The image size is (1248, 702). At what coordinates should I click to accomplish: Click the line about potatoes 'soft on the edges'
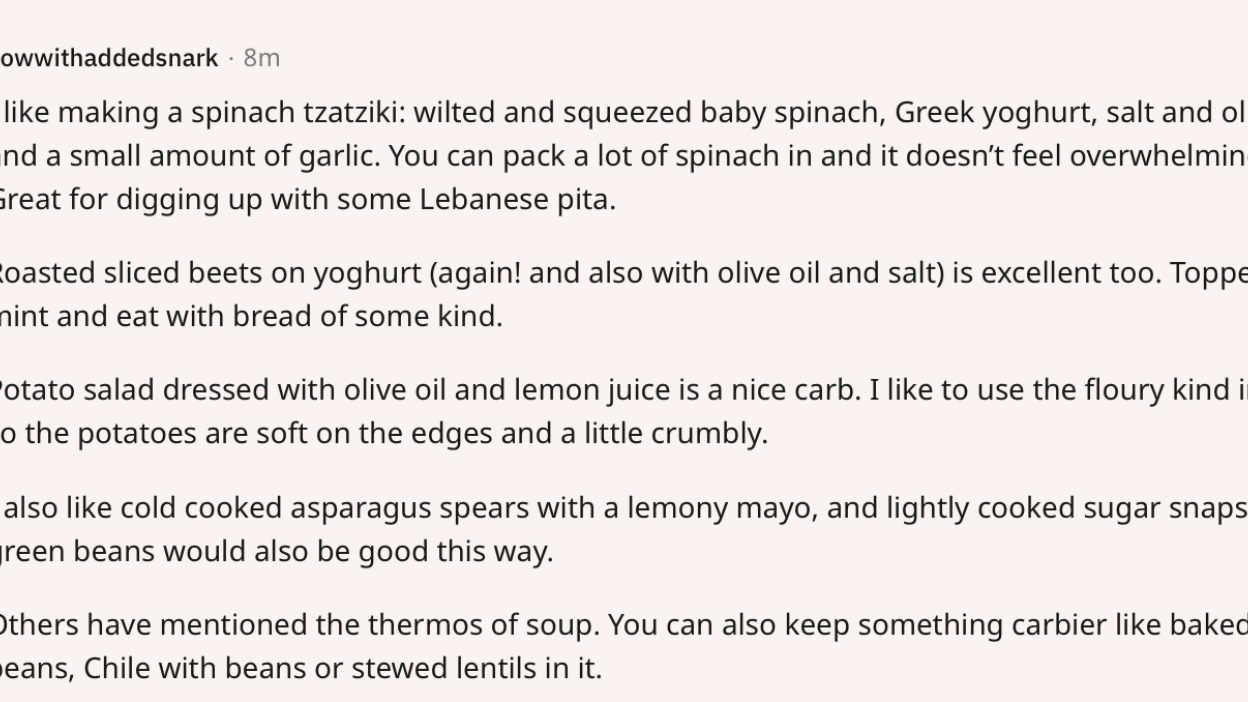384,434
